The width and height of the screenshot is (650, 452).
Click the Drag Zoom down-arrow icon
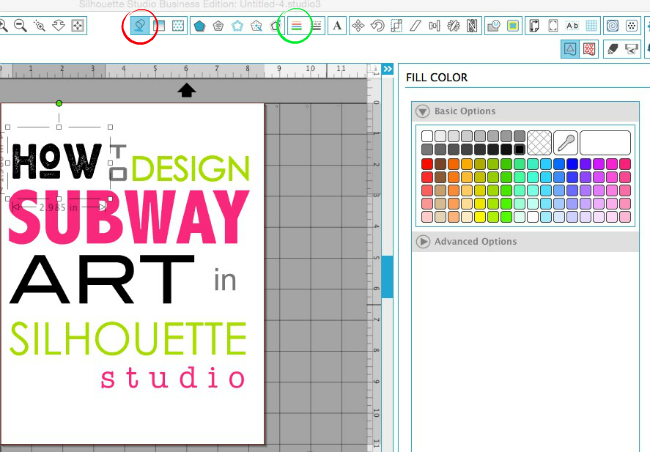(58, 26)
